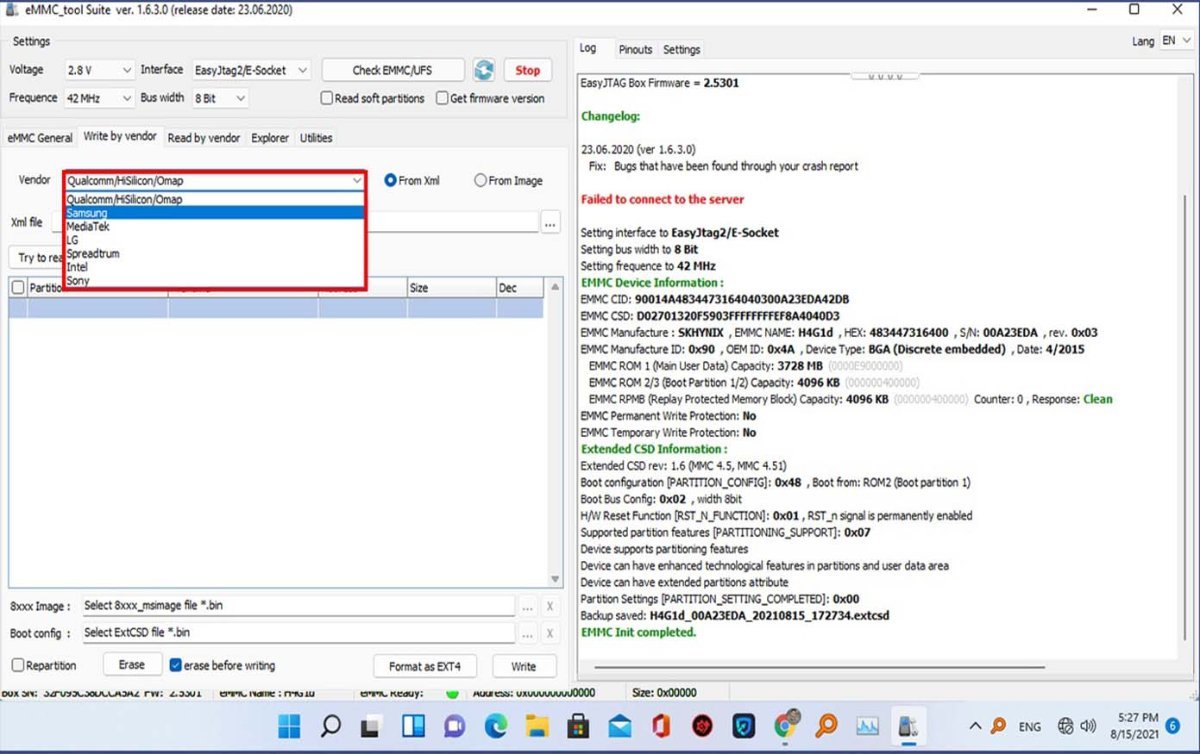The height and width of the screenshot is (754, 1200).
Task: Open taskbar Search
Action: [330, 726]
